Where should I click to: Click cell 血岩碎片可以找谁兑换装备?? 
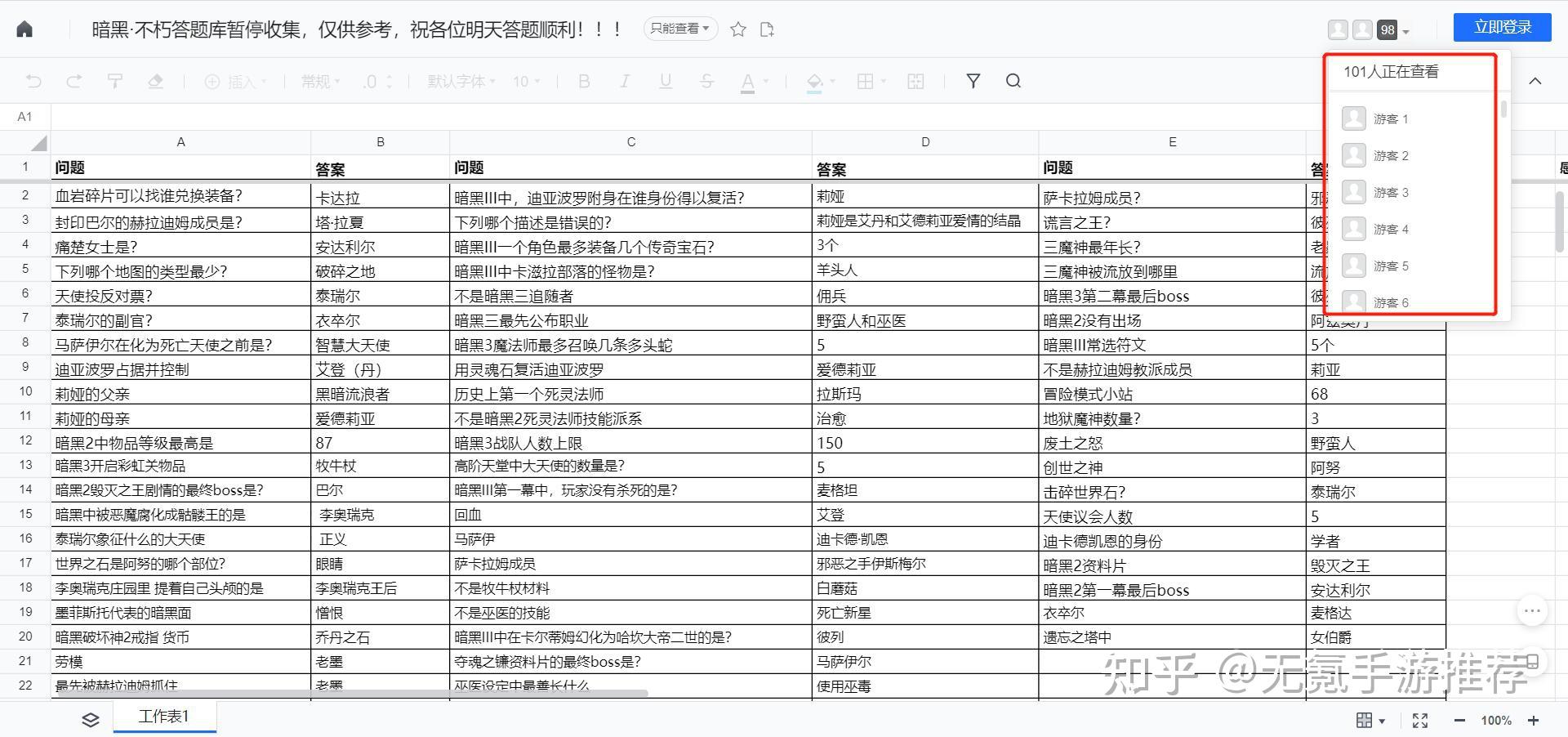[180, 196]
